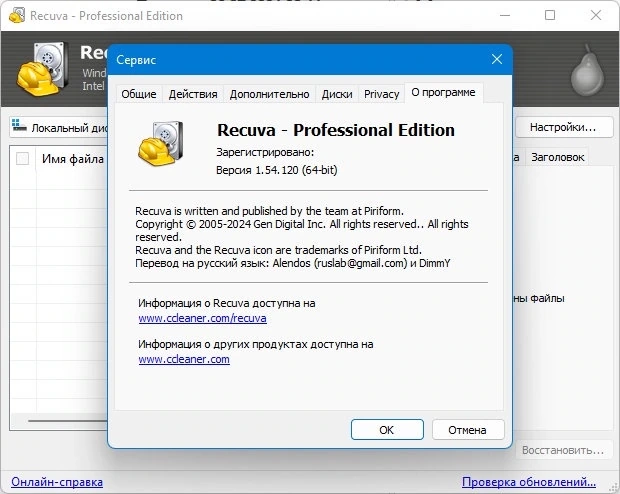The width and height of the screenshot is (620, 494).
Task: Select the Дополнительно tab
Action: pos(269,94)
